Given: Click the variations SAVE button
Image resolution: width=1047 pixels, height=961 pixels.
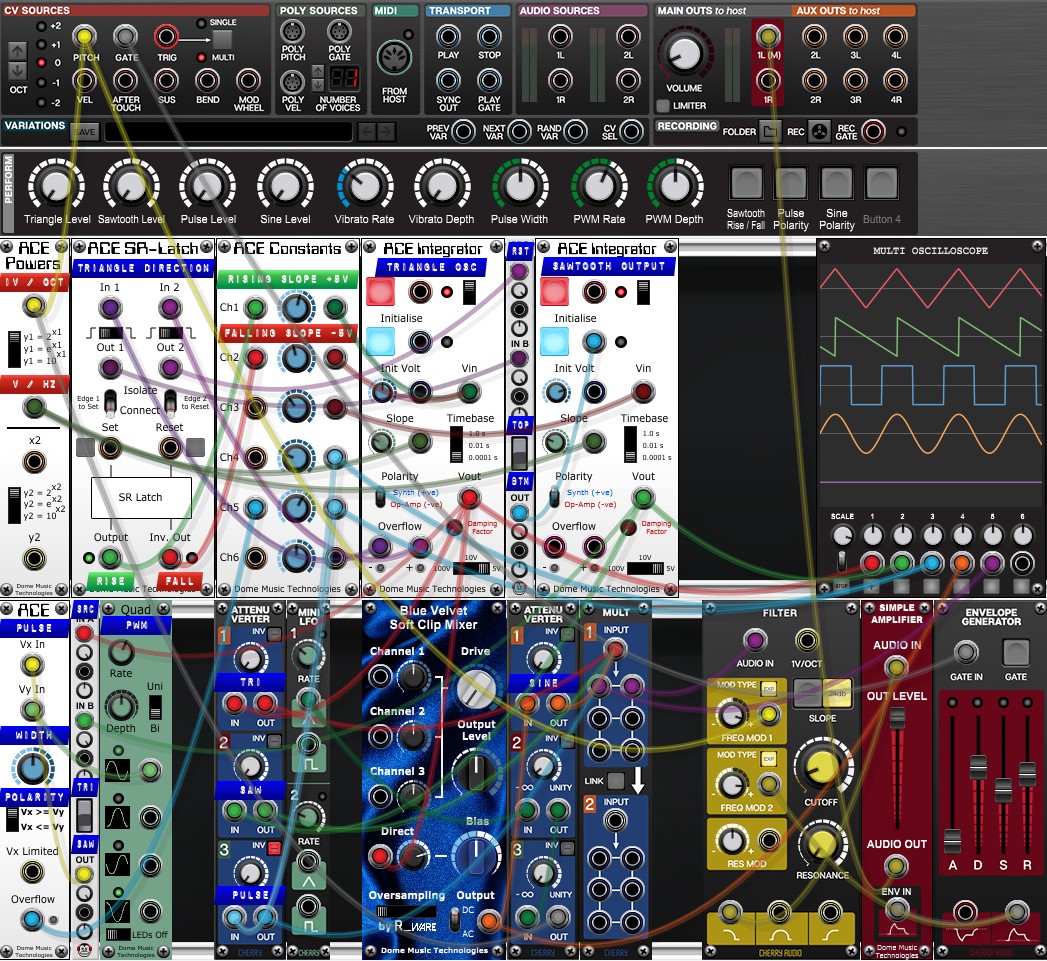Looking at the screenshot, I should 84,132.
